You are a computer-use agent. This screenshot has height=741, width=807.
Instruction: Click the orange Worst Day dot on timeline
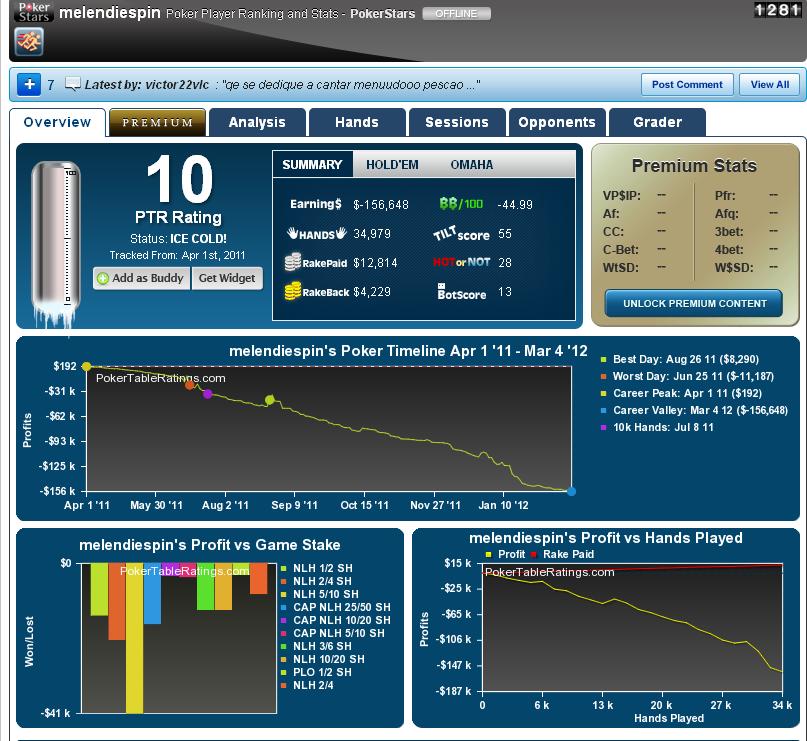click(x=189, y=384)
